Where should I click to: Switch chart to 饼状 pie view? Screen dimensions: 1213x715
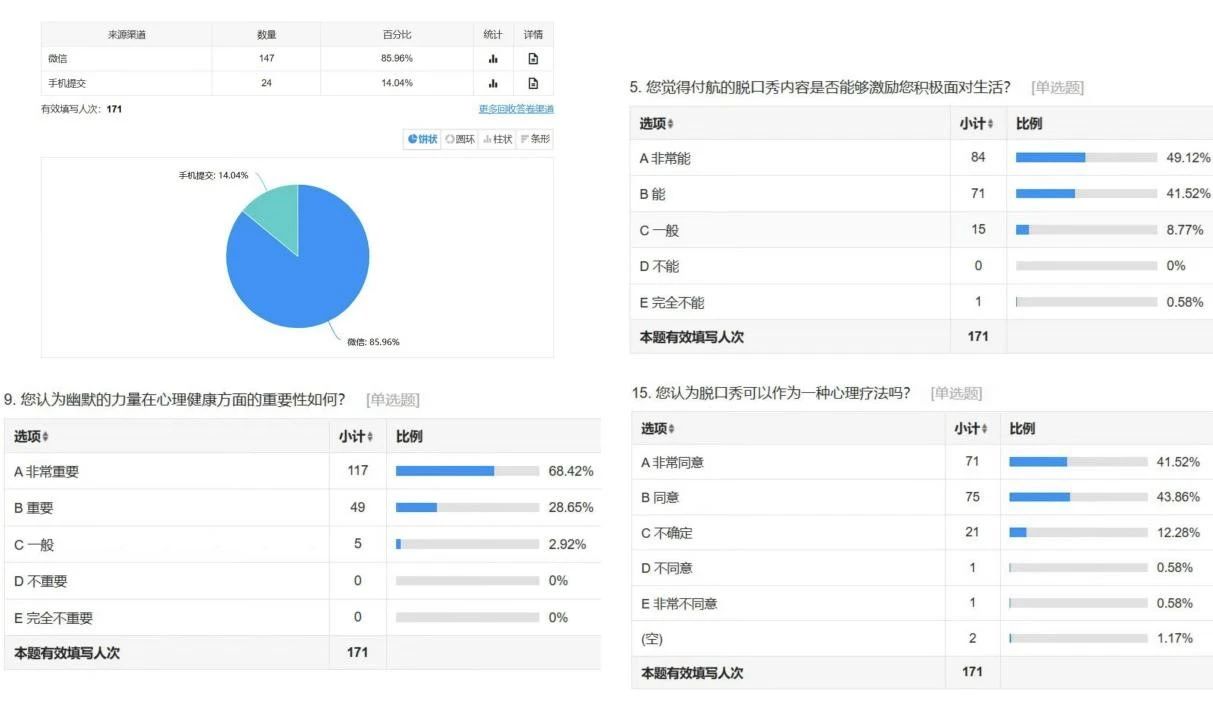pyautogui.click(x=422, y=139)
